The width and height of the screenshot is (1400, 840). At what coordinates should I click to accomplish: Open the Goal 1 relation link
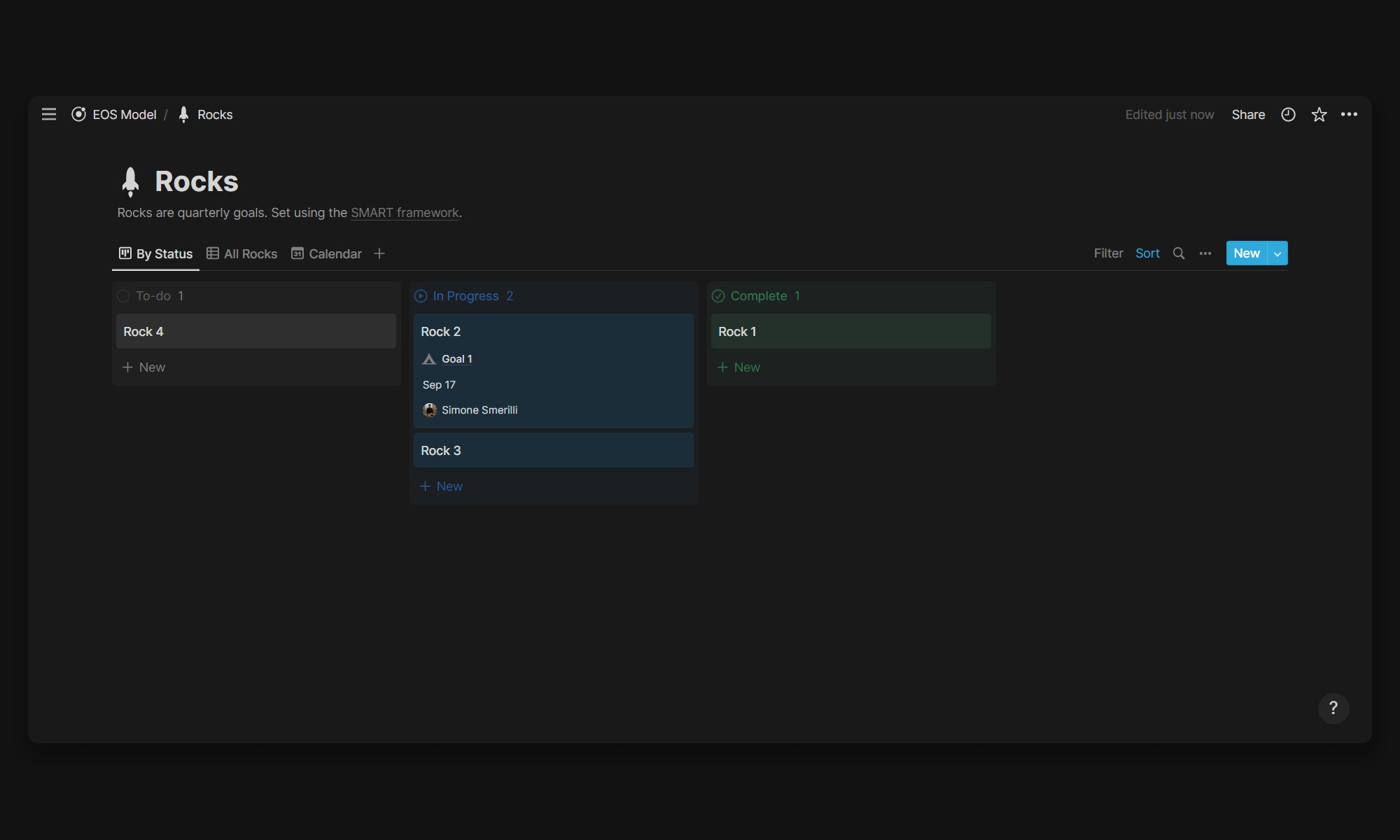tap(457, 359)
